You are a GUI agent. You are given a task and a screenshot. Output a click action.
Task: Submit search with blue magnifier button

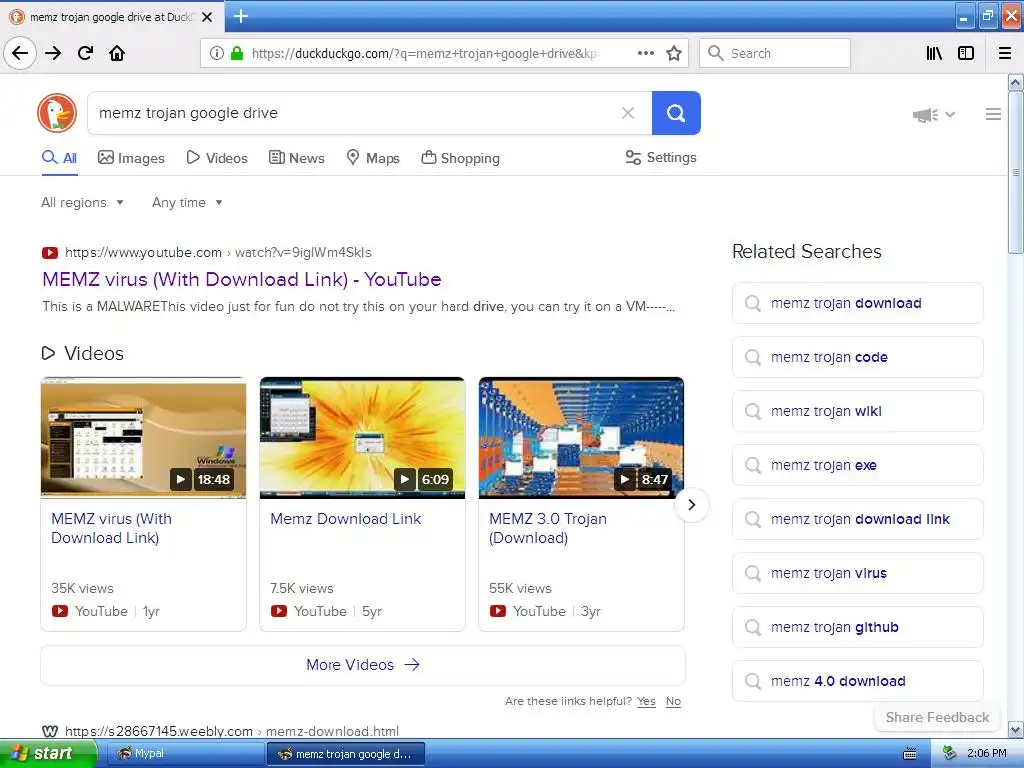[x=676, y=113]
